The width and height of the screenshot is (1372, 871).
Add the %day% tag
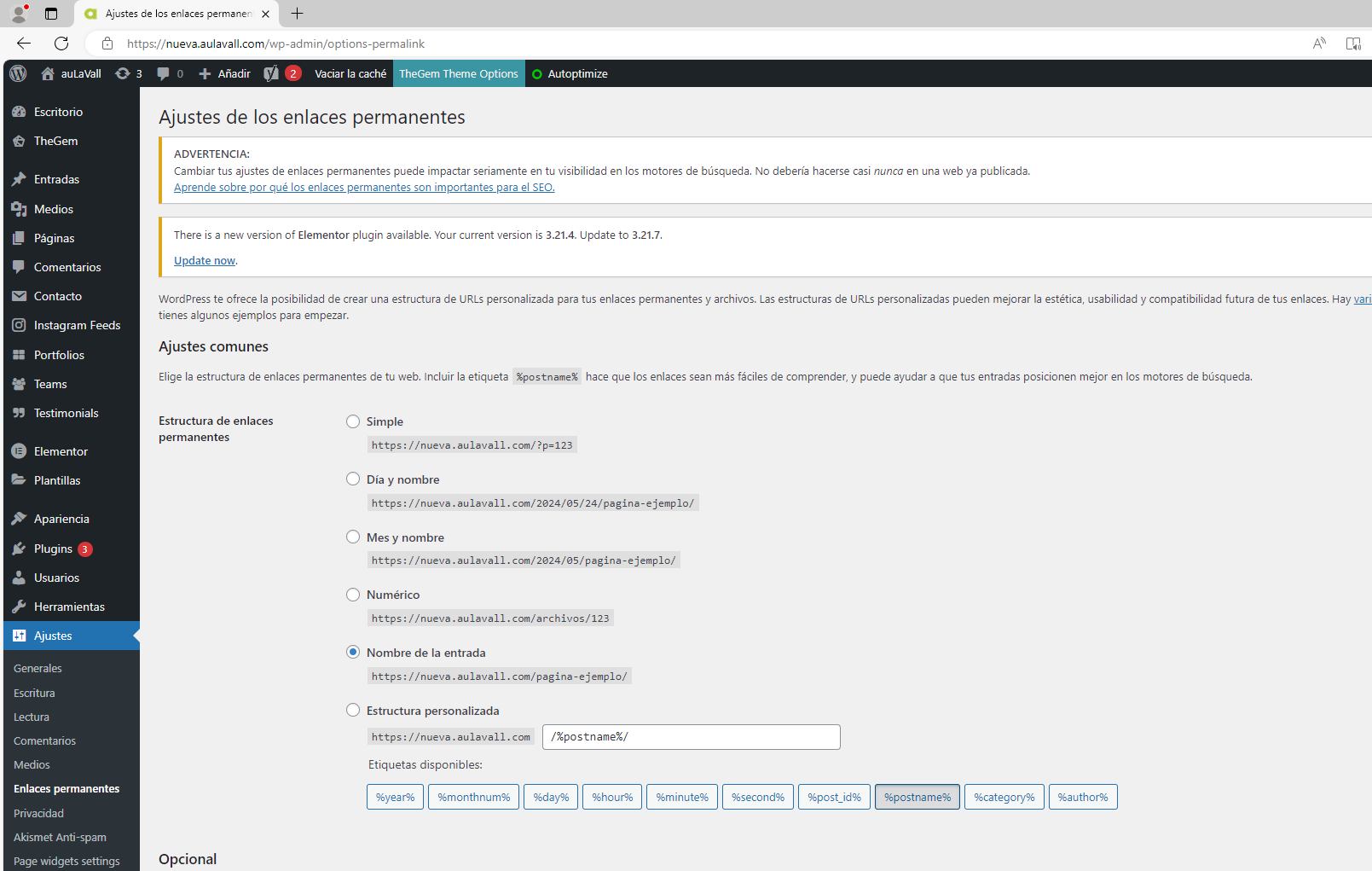551,797
